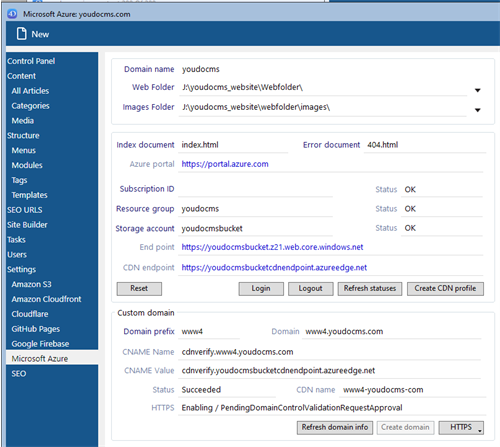Click Refresh domain info button
500x447 pixels.
click(335, 428)
